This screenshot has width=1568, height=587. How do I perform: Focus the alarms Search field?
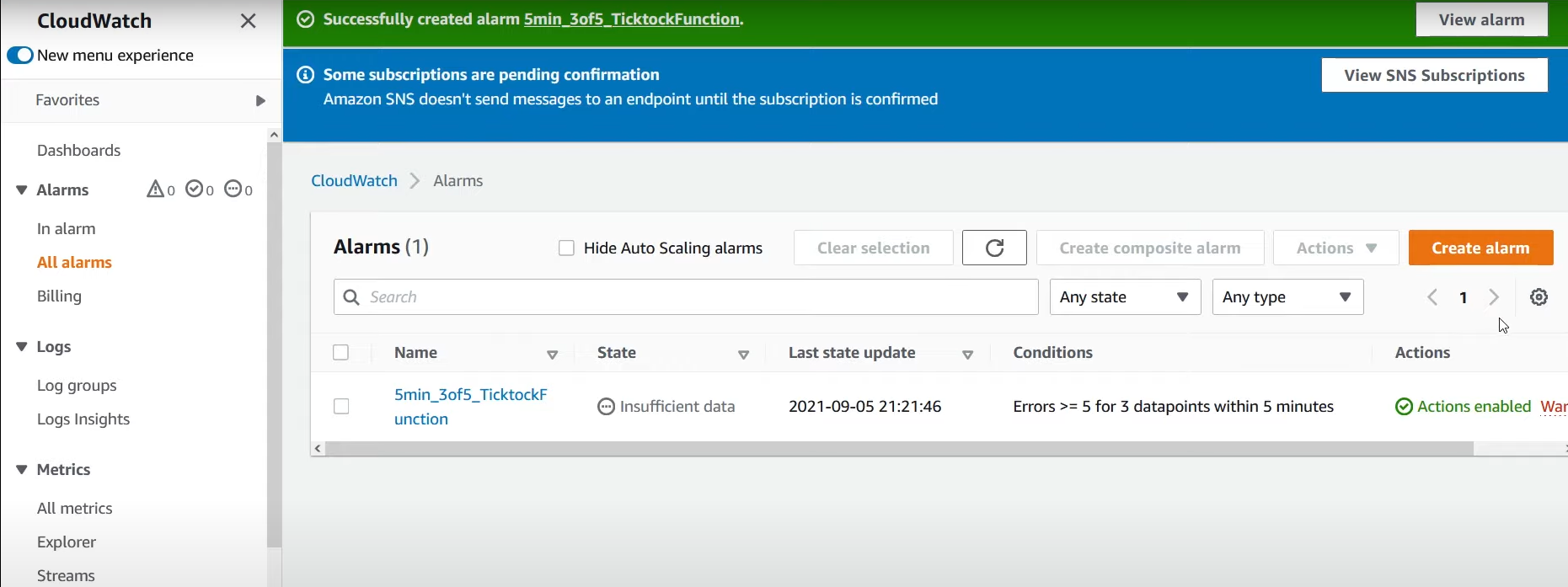tap(686, 297)
